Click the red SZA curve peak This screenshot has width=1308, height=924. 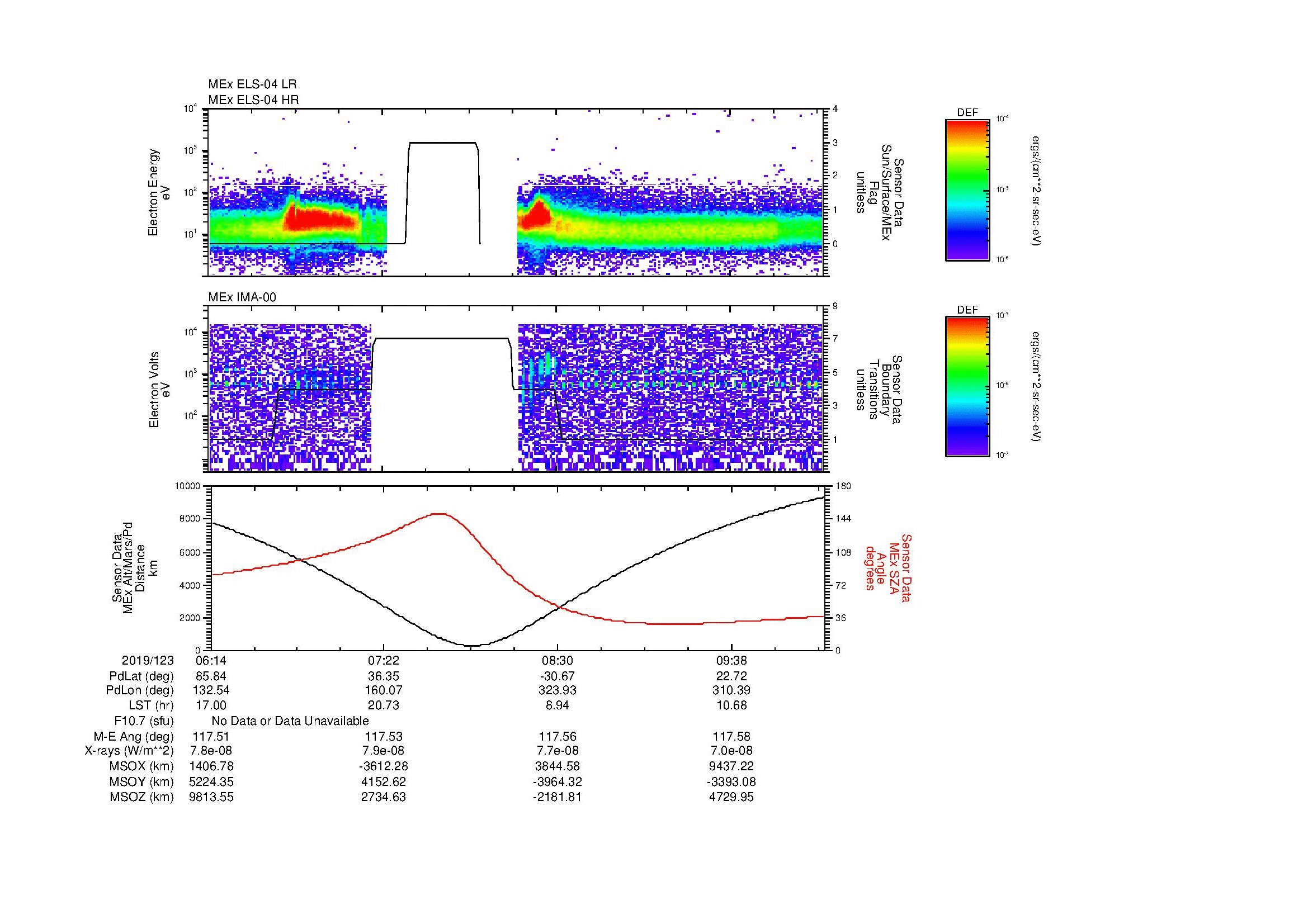pyautogui.click(x=437, y=514)
